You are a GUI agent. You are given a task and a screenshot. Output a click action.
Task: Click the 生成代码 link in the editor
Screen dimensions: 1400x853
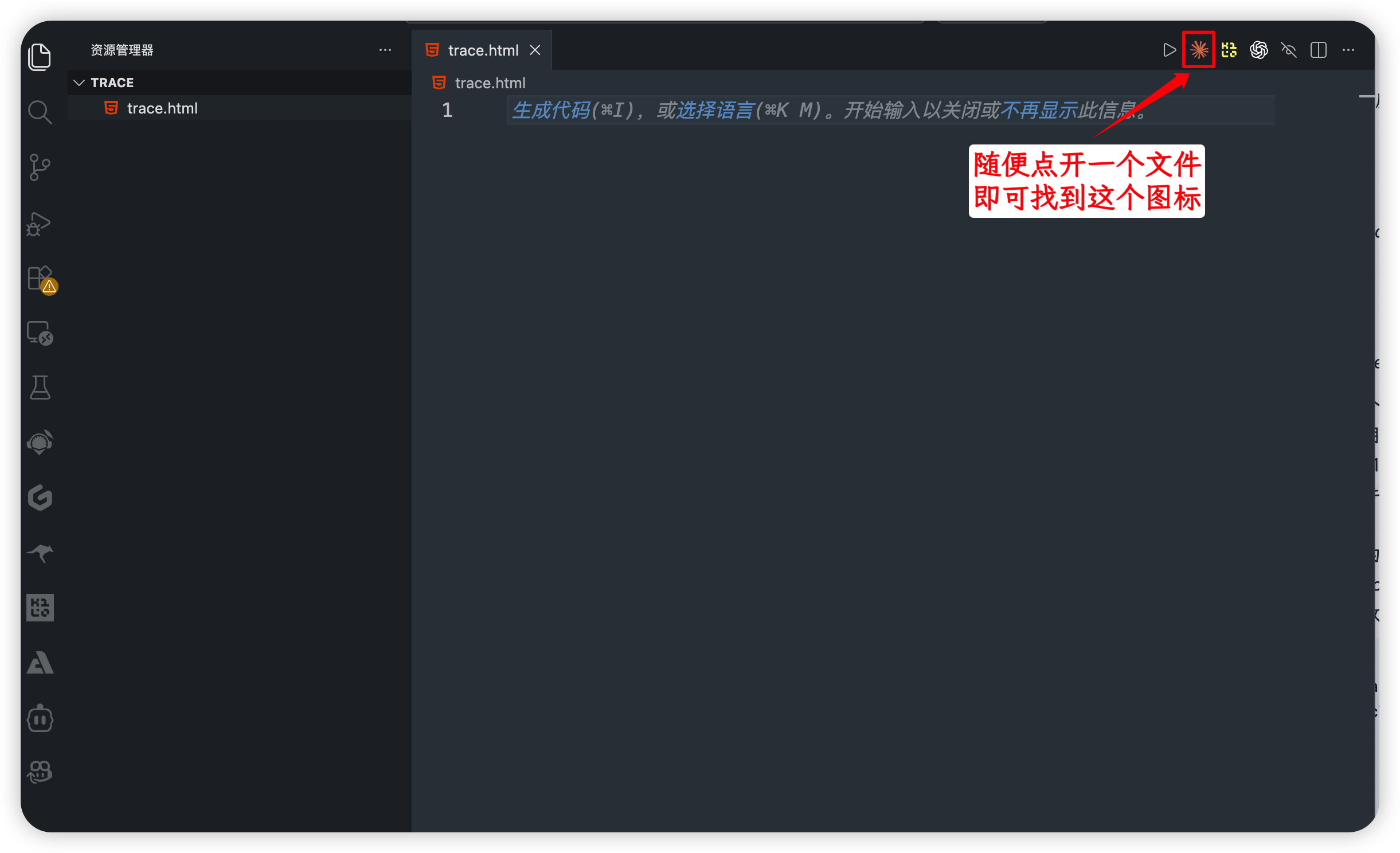pyautogui.click(x=552, y=109)
